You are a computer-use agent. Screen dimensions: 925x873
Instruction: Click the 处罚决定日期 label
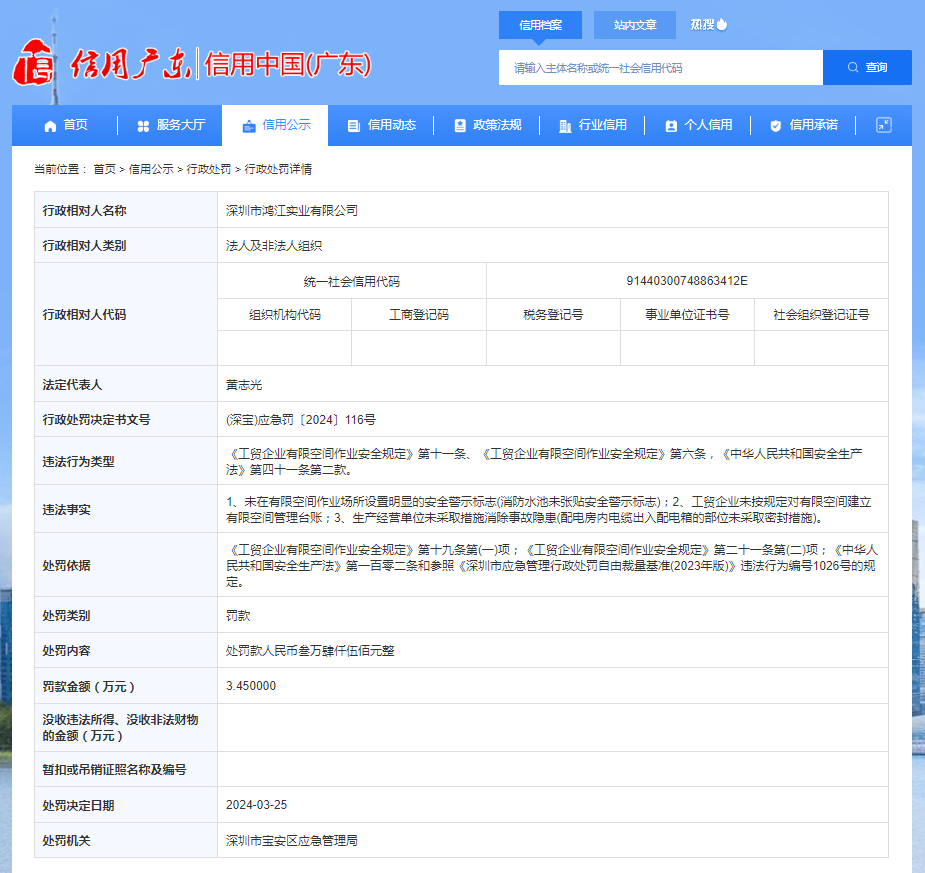[78, 806]
